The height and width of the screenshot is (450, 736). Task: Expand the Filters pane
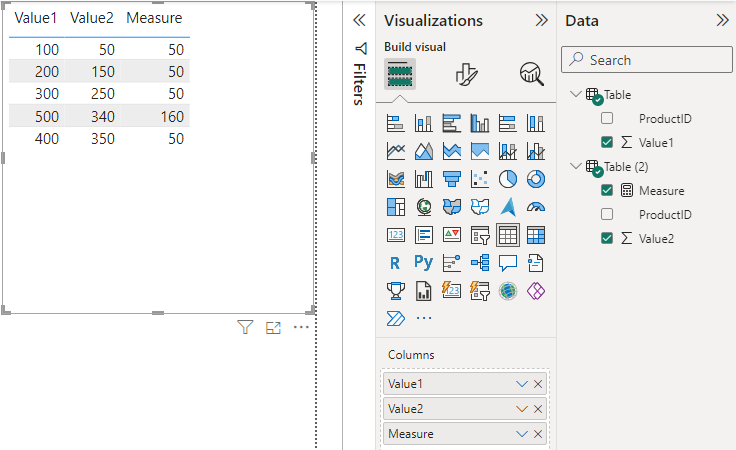(x=359, y=20)
